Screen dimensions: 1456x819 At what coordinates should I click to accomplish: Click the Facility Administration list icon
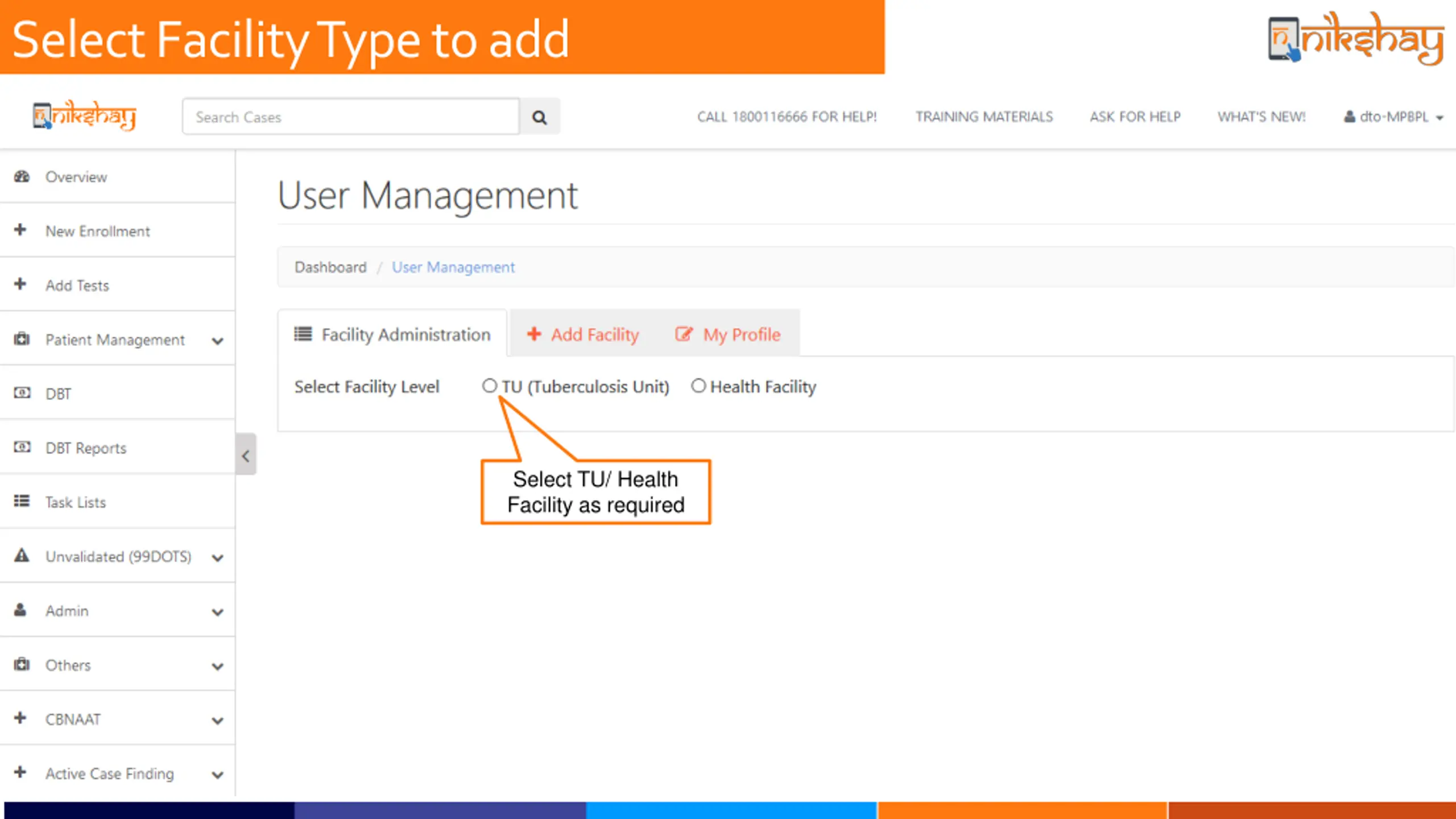pos(303,334)
